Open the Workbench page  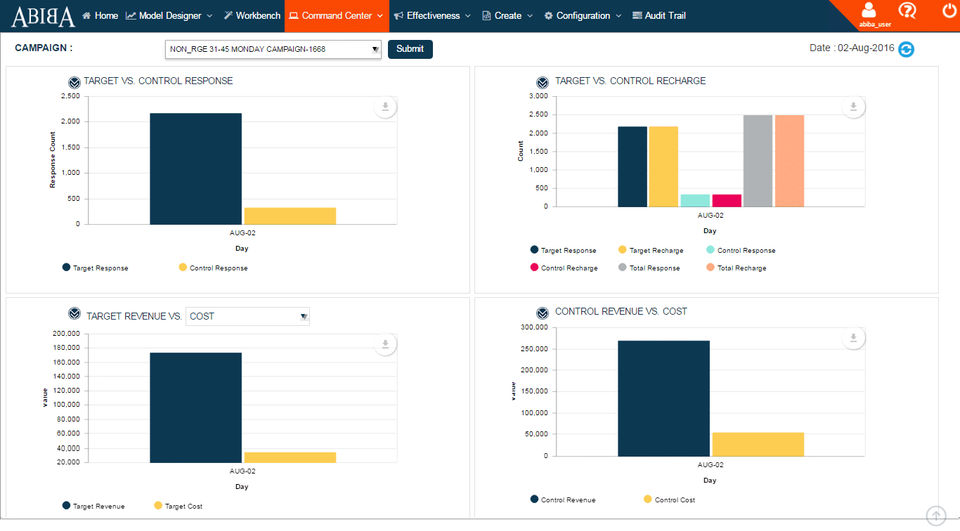coord(252,15)
